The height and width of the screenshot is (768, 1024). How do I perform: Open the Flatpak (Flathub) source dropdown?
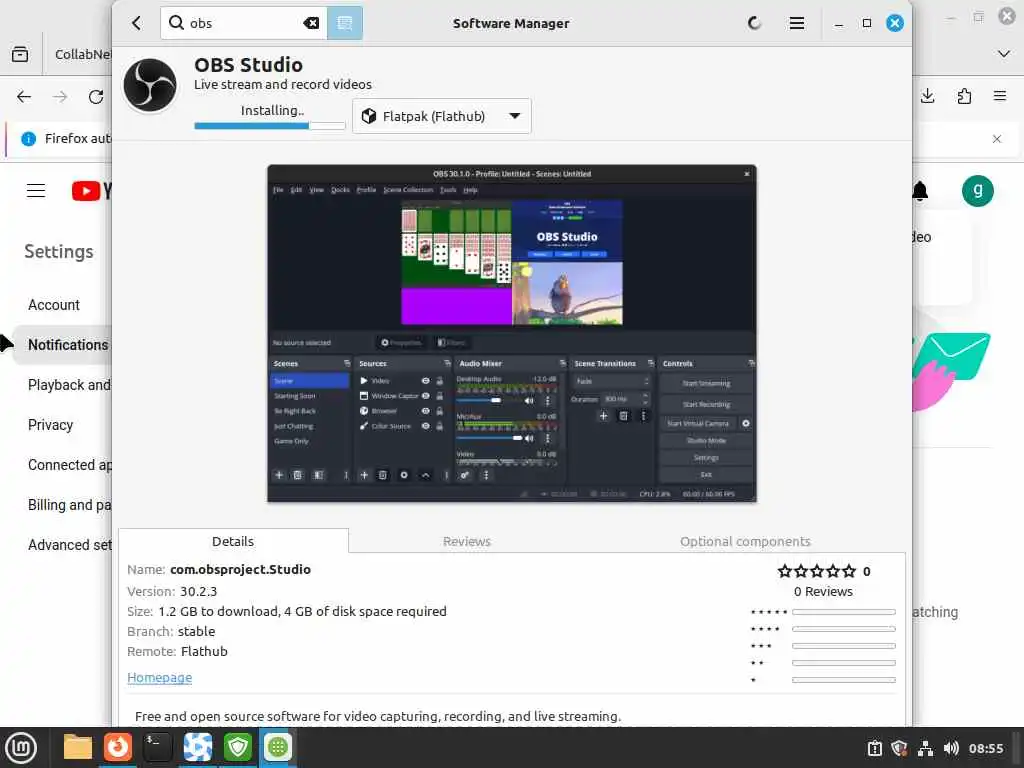(x=441, y=116)
